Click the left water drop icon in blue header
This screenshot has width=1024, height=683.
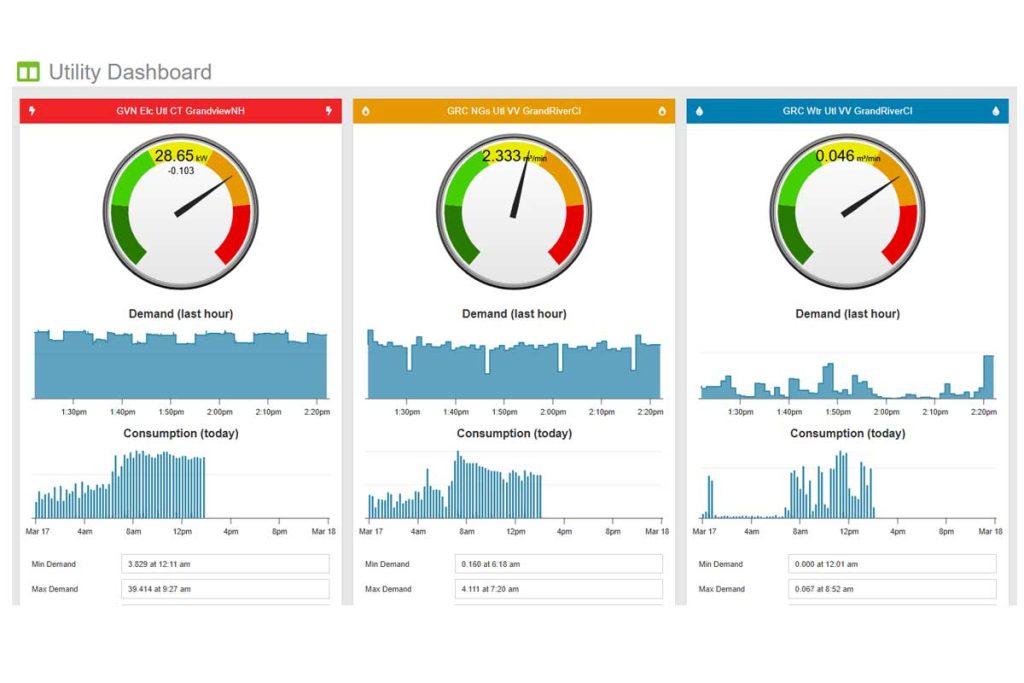(699, 111)
